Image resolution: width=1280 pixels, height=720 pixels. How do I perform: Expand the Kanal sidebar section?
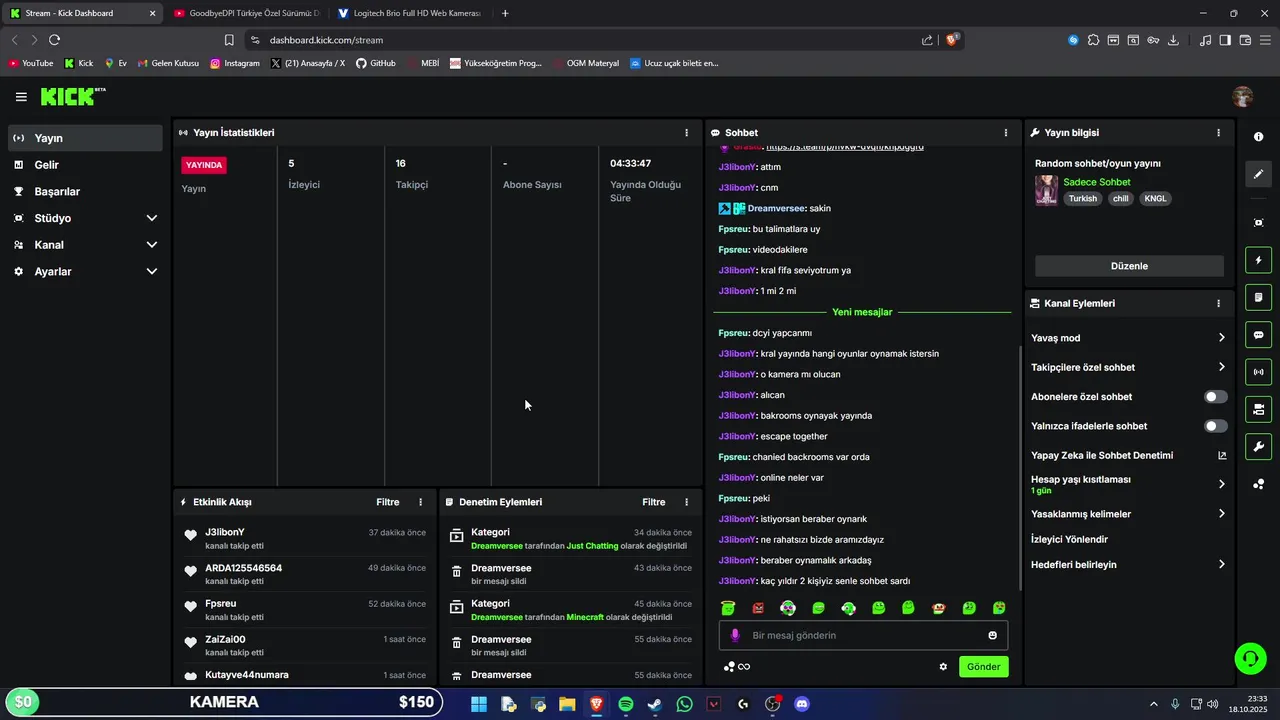[x=85, y=245]
